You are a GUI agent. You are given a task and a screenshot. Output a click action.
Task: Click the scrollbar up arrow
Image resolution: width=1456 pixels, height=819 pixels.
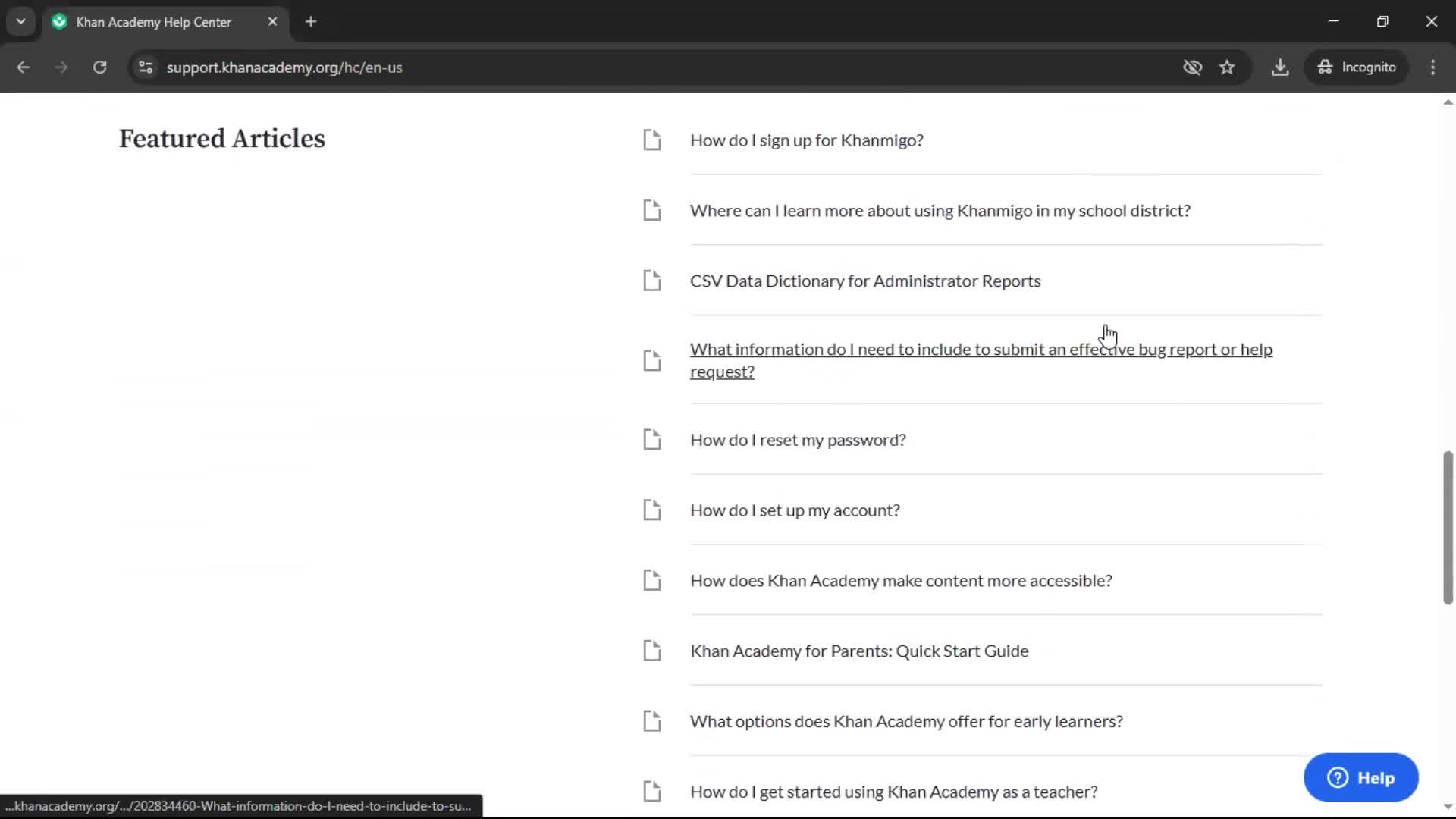[x=1448, y=102]
